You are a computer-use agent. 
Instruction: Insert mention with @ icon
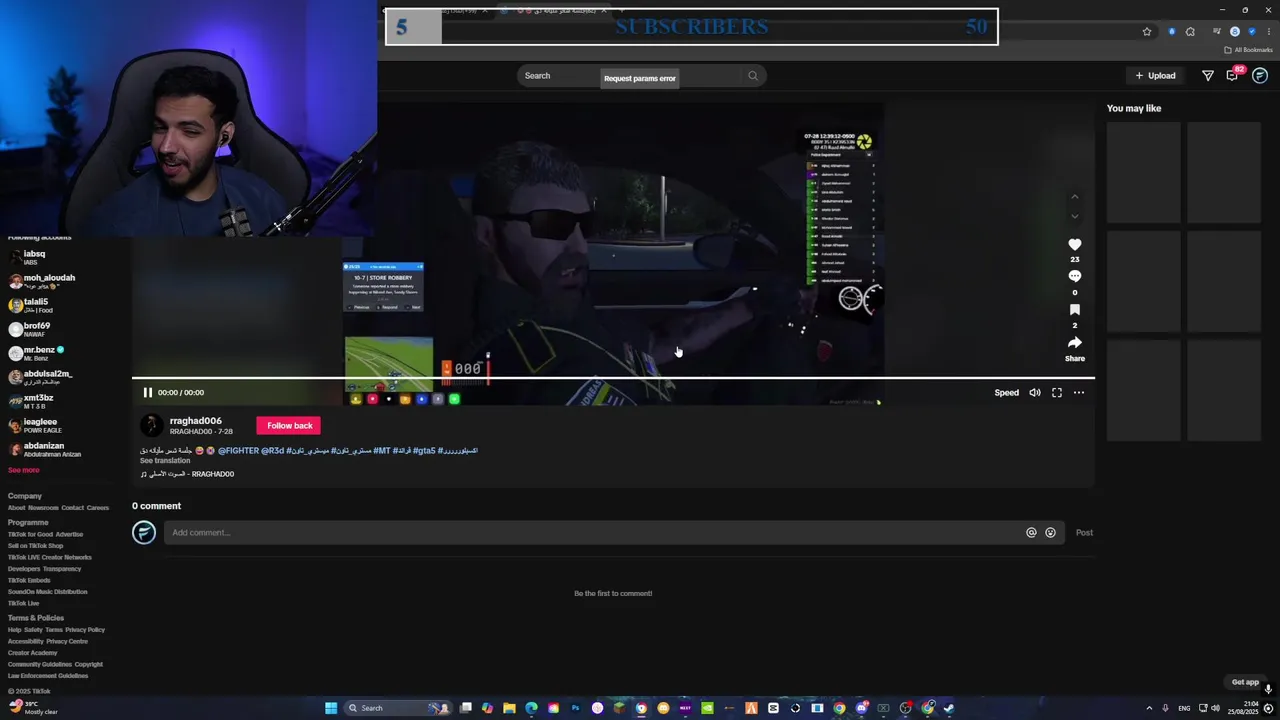point(1031,533)
